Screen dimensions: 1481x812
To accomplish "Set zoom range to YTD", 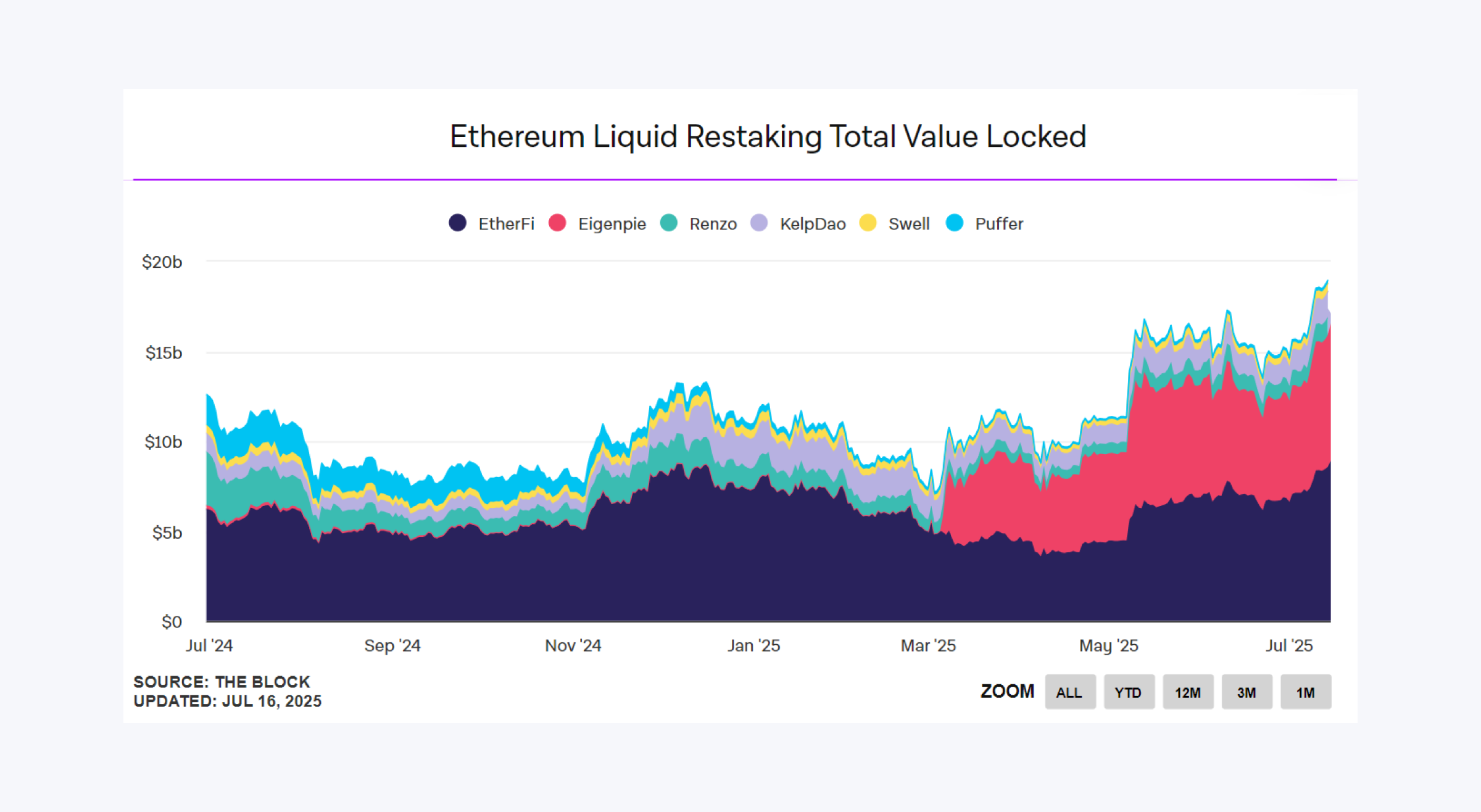I will pos(1129,692).
